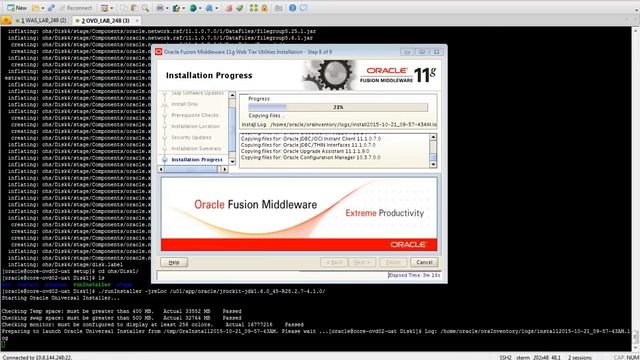
Task: Click the 'Oracle Configuration Manager' log line
Action: coord(311,157)
